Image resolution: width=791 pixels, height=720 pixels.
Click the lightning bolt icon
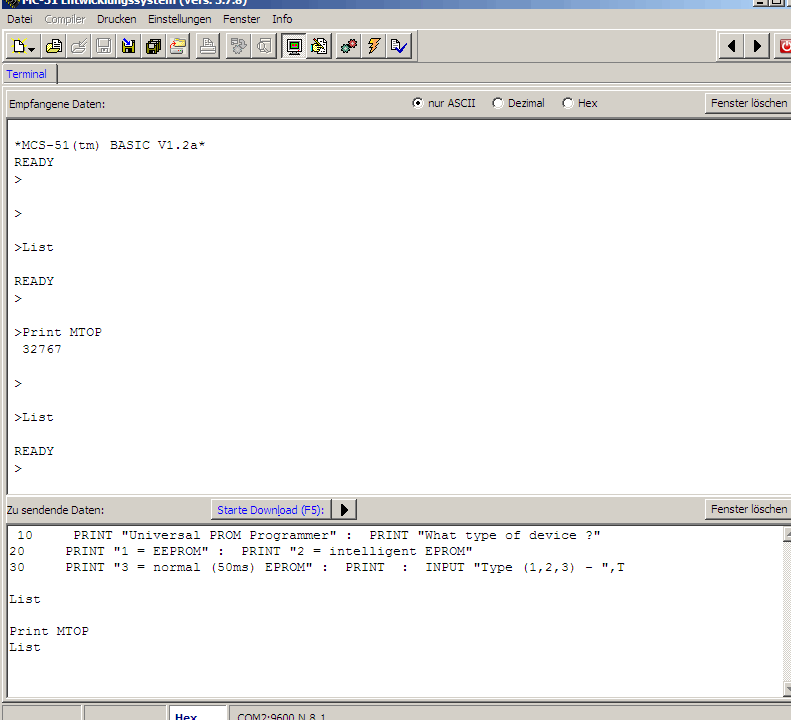374,46
